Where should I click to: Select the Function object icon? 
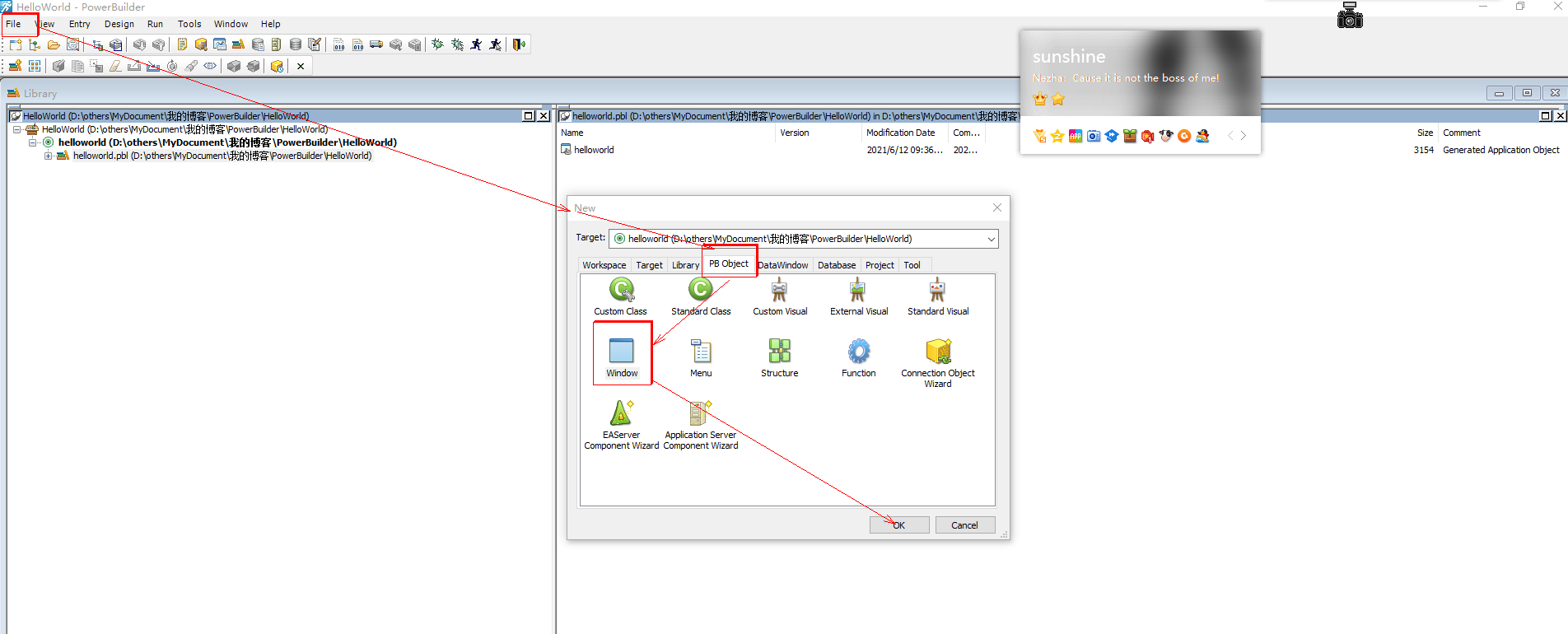coord(858,351)
